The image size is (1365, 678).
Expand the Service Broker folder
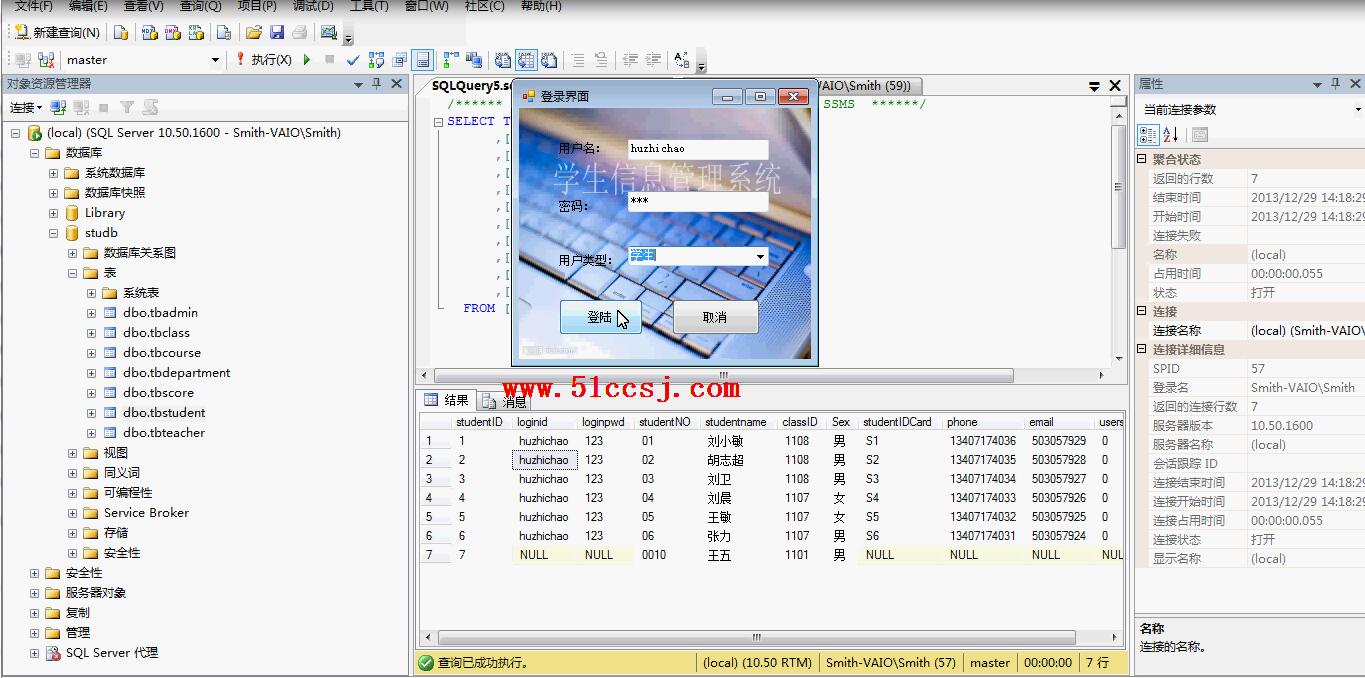click(72, 513)
